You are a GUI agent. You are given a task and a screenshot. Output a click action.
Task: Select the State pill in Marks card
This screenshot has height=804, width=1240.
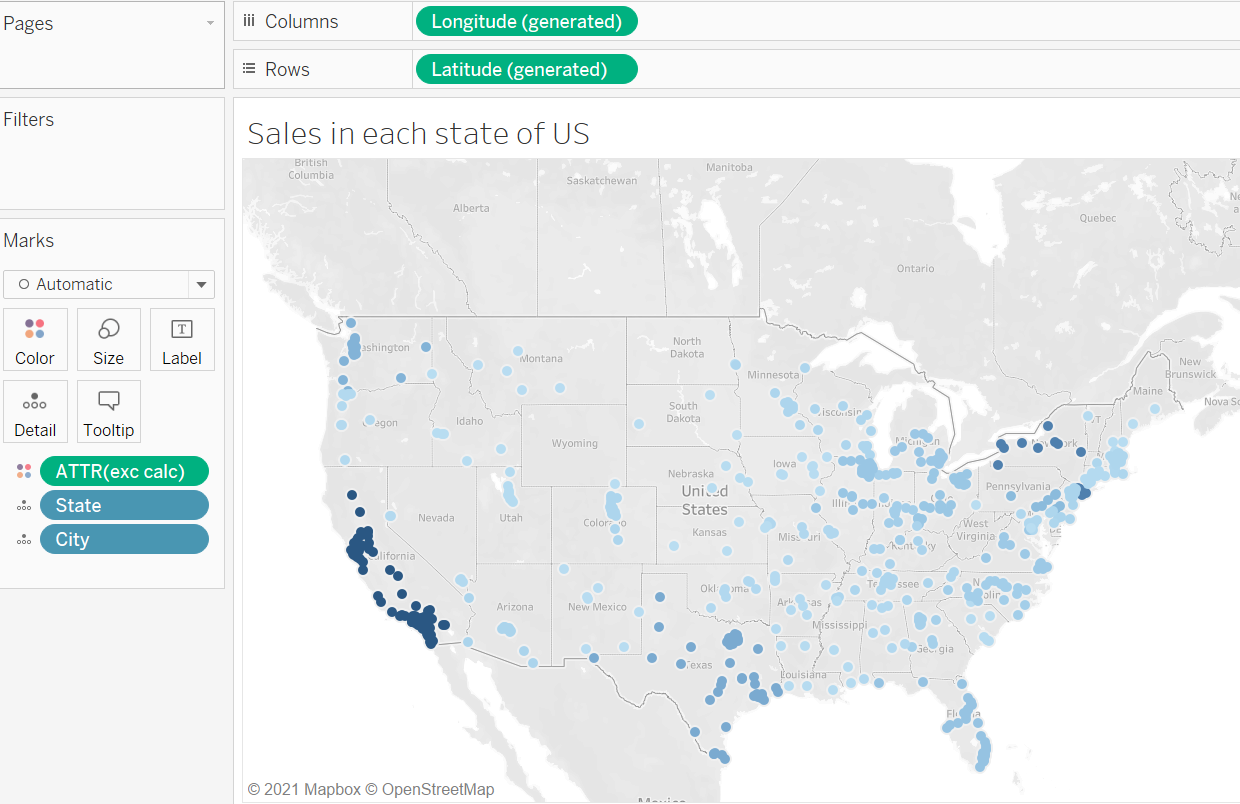(124, 506)
